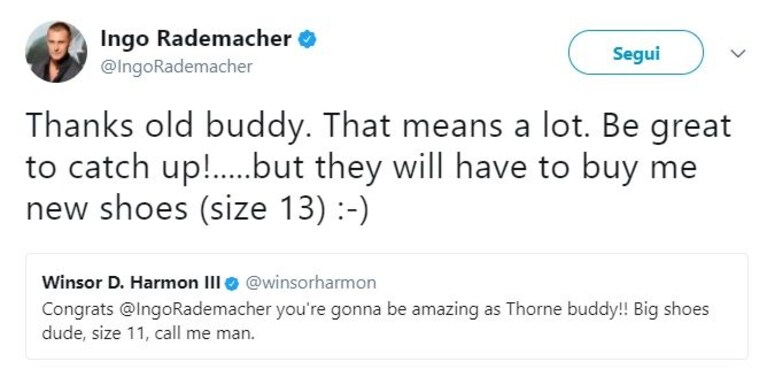Click the @IngoRademacher handle under the name
This screenshot has width=767, height=369.
[x=177, y=66]
